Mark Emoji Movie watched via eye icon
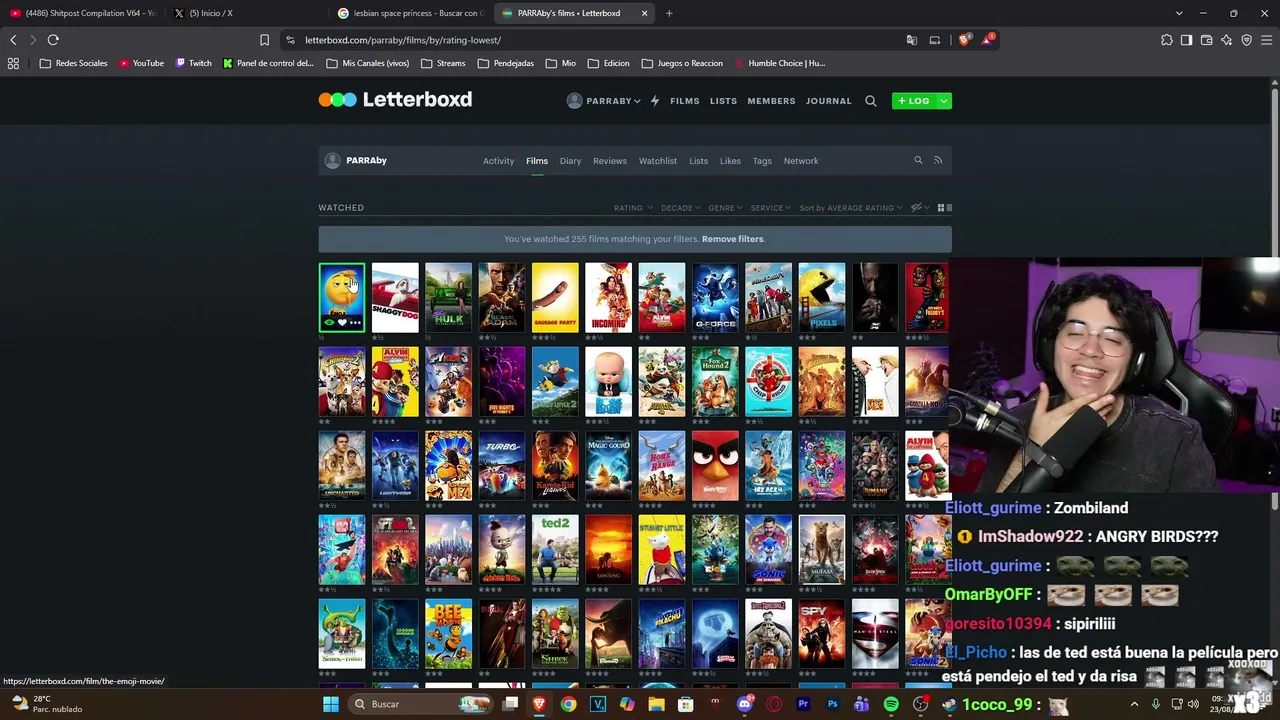The width and height of the screenshot is (1280, 720). point(329,322)
